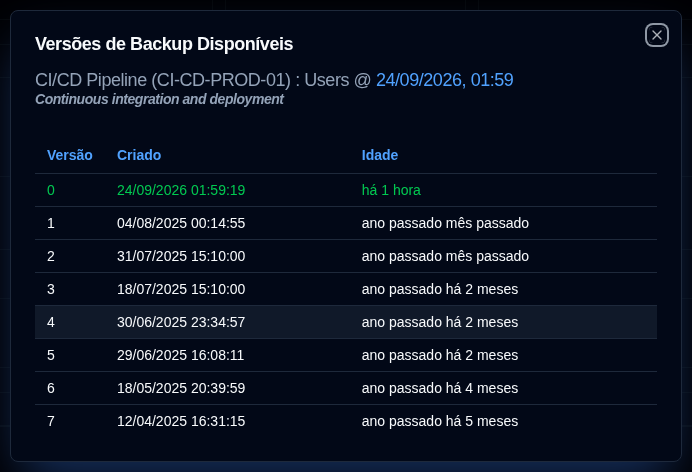Close the backup versions dialog
The height and width of the screenshot is (472, 692).
pos(657,35)
